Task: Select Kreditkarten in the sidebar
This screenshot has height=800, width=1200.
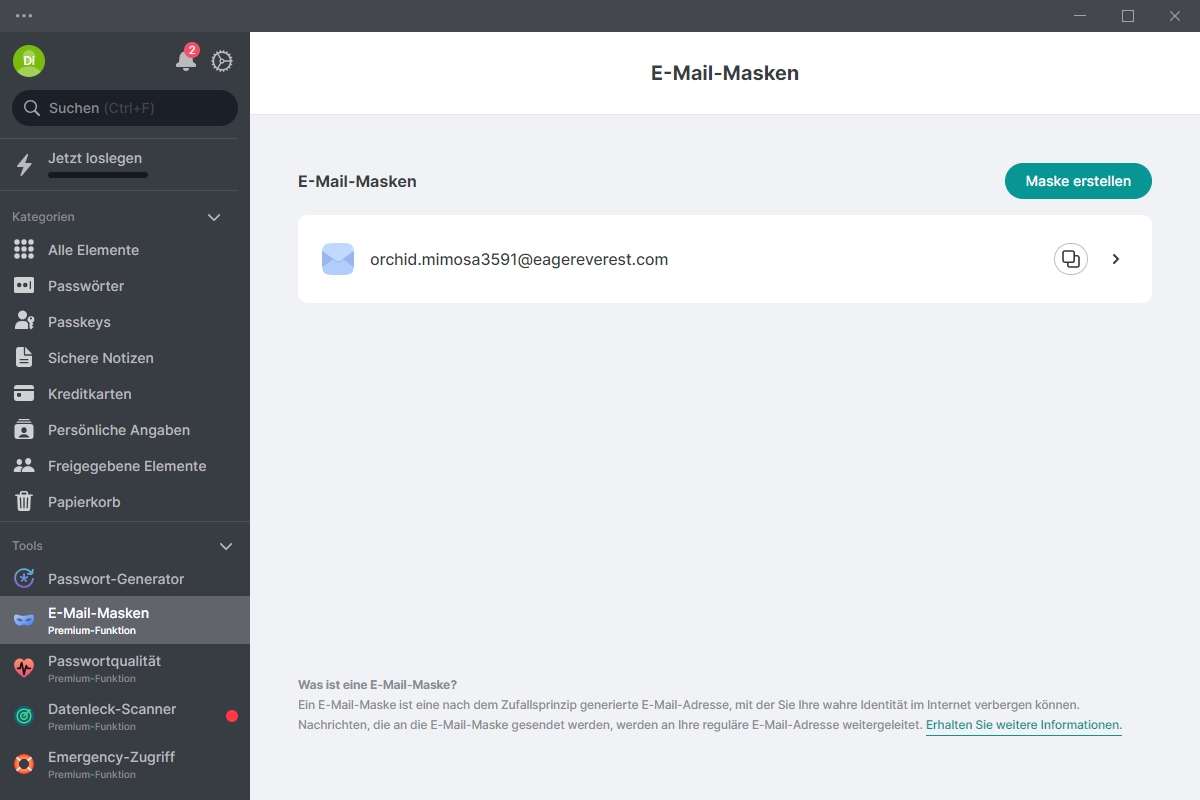Action: point(125,394)
